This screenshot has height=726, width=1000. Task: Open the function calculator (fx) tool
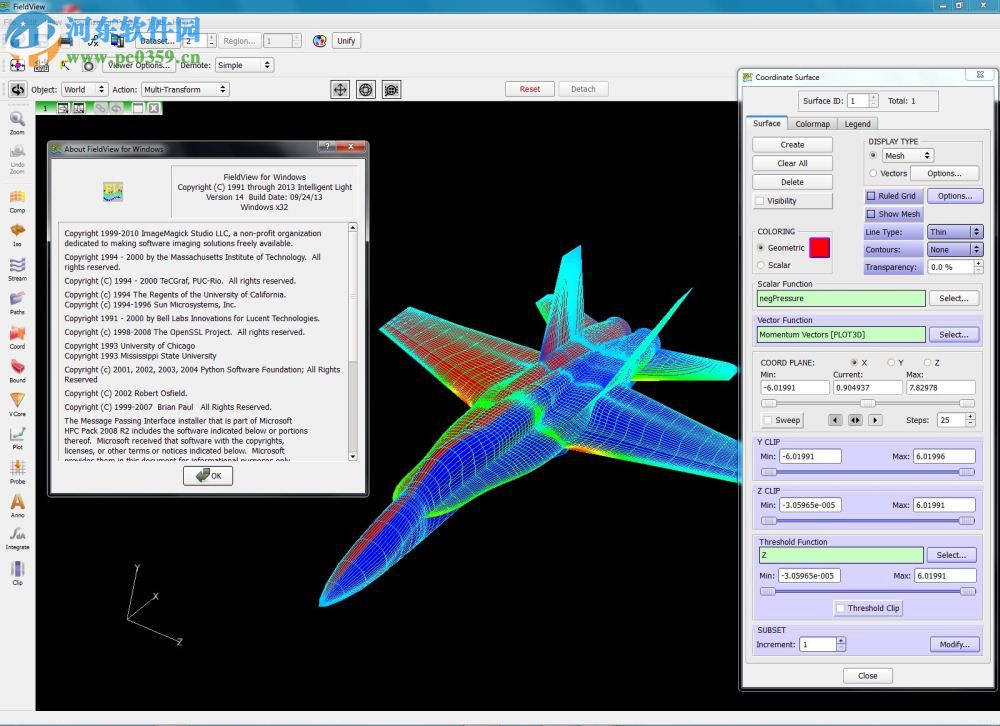[93, 41]
